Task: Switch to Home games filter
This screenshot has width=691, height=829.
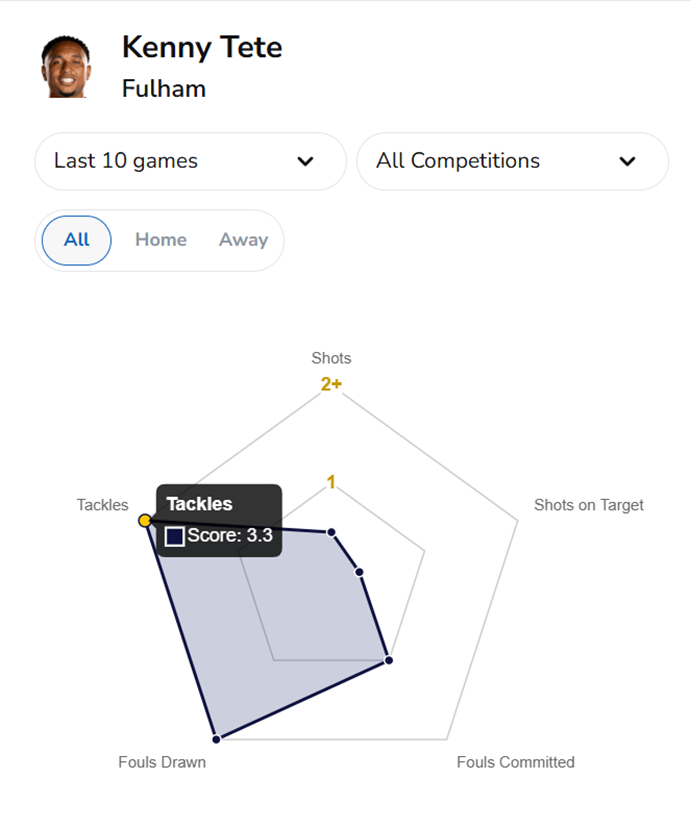Action: pos(161,240)
